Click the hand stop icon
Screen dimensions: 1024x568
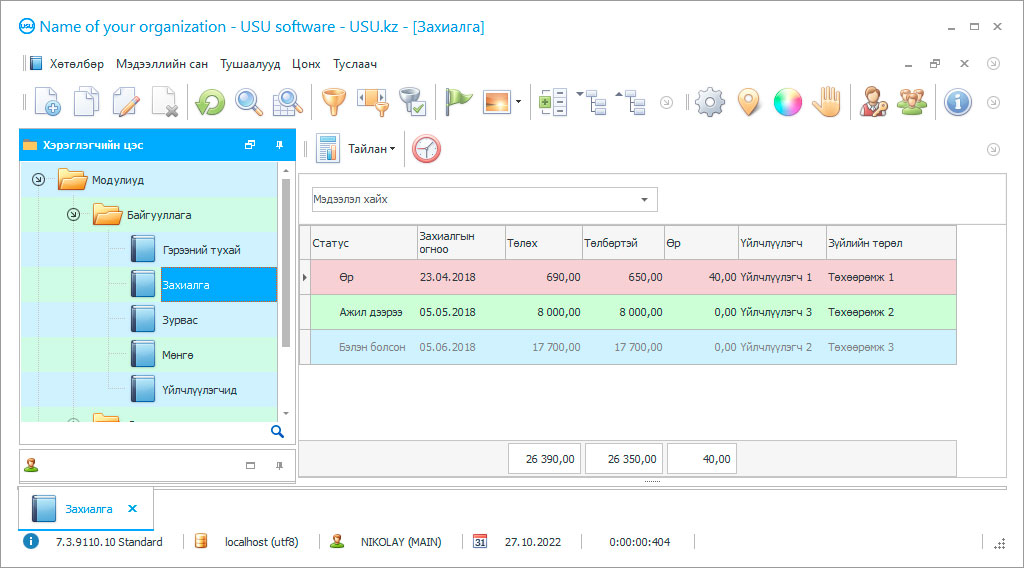[x=826, y=102]
